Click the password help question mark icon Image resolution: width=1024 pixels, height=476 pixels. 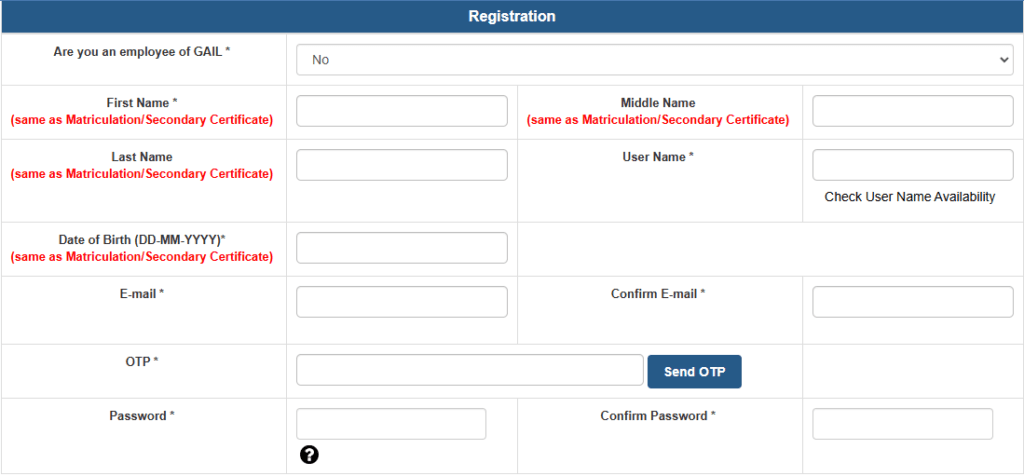point(309,455)
